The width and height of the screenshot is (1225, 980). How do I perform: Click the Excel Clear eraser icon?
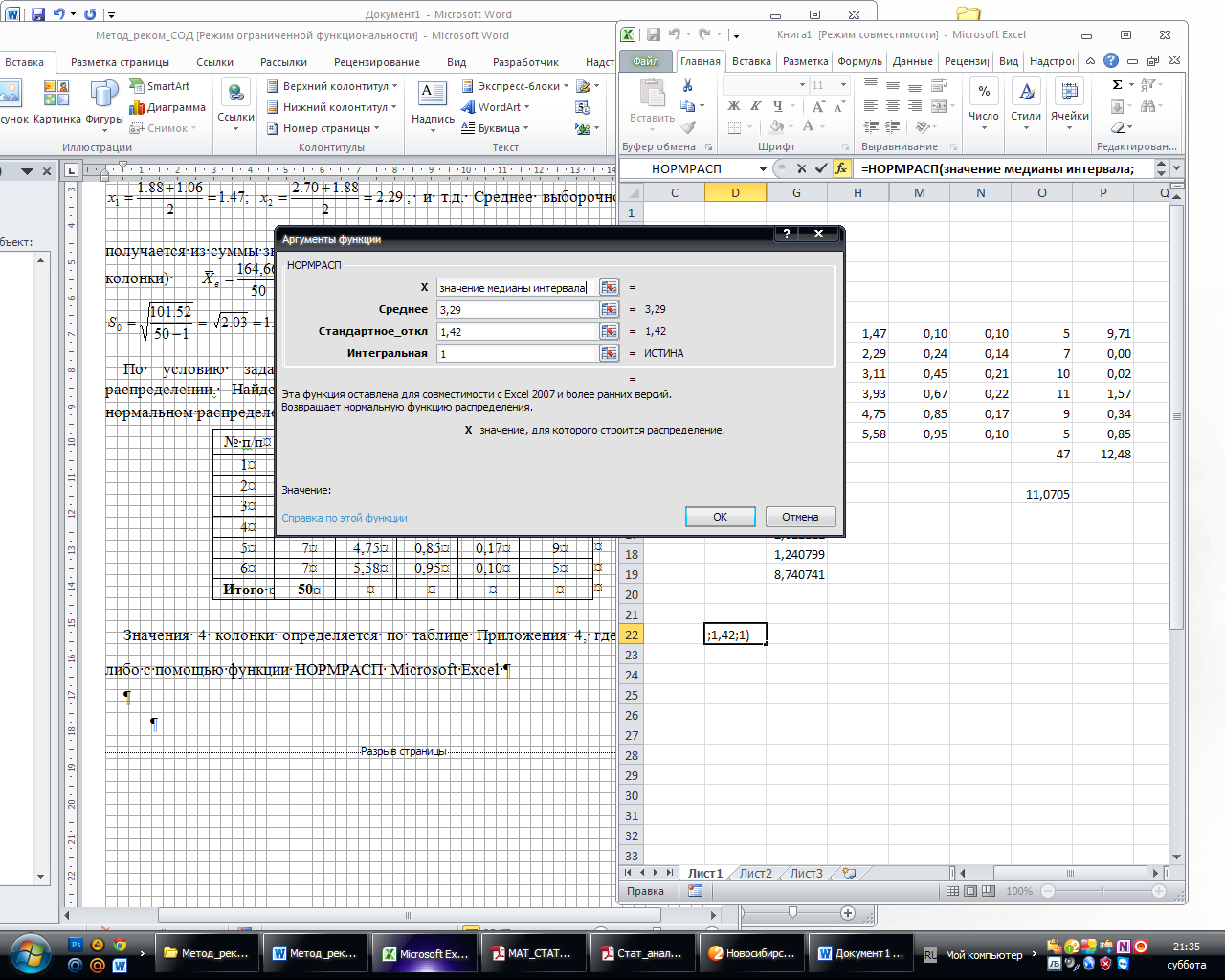[1118, 127]
